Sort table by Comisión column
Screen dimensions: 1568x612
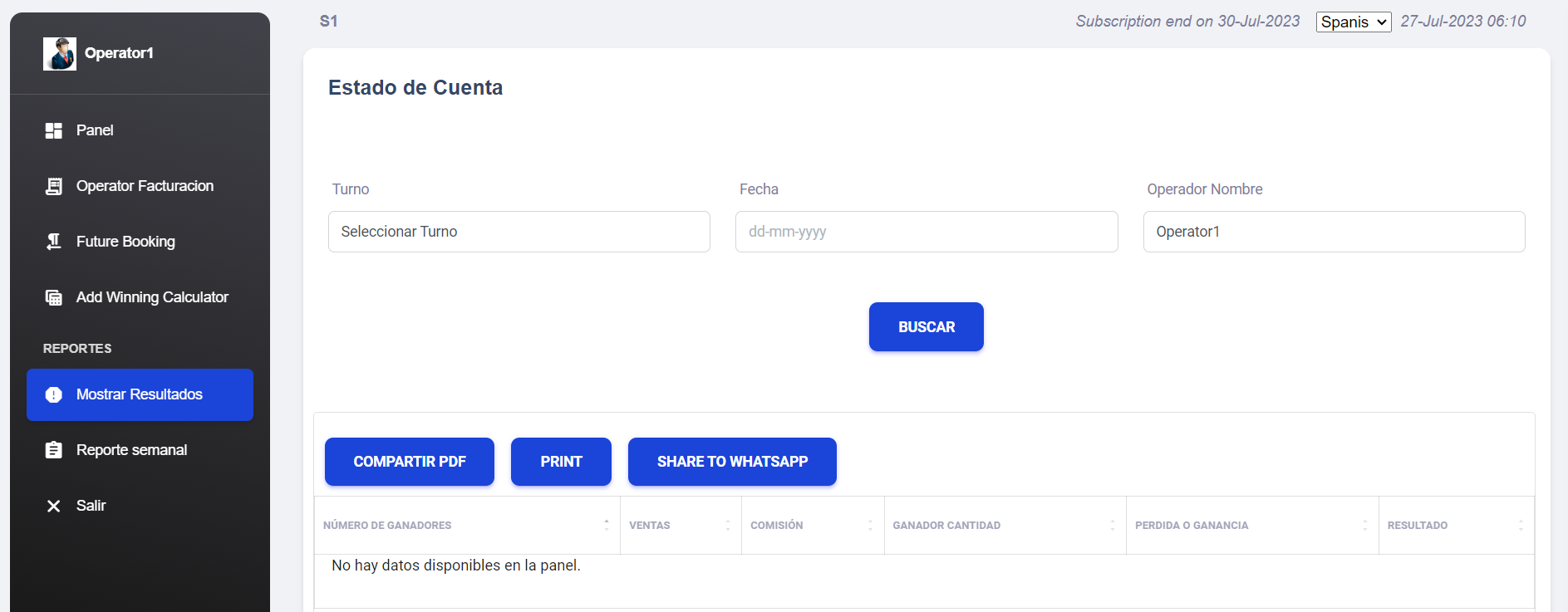[813, 525]
